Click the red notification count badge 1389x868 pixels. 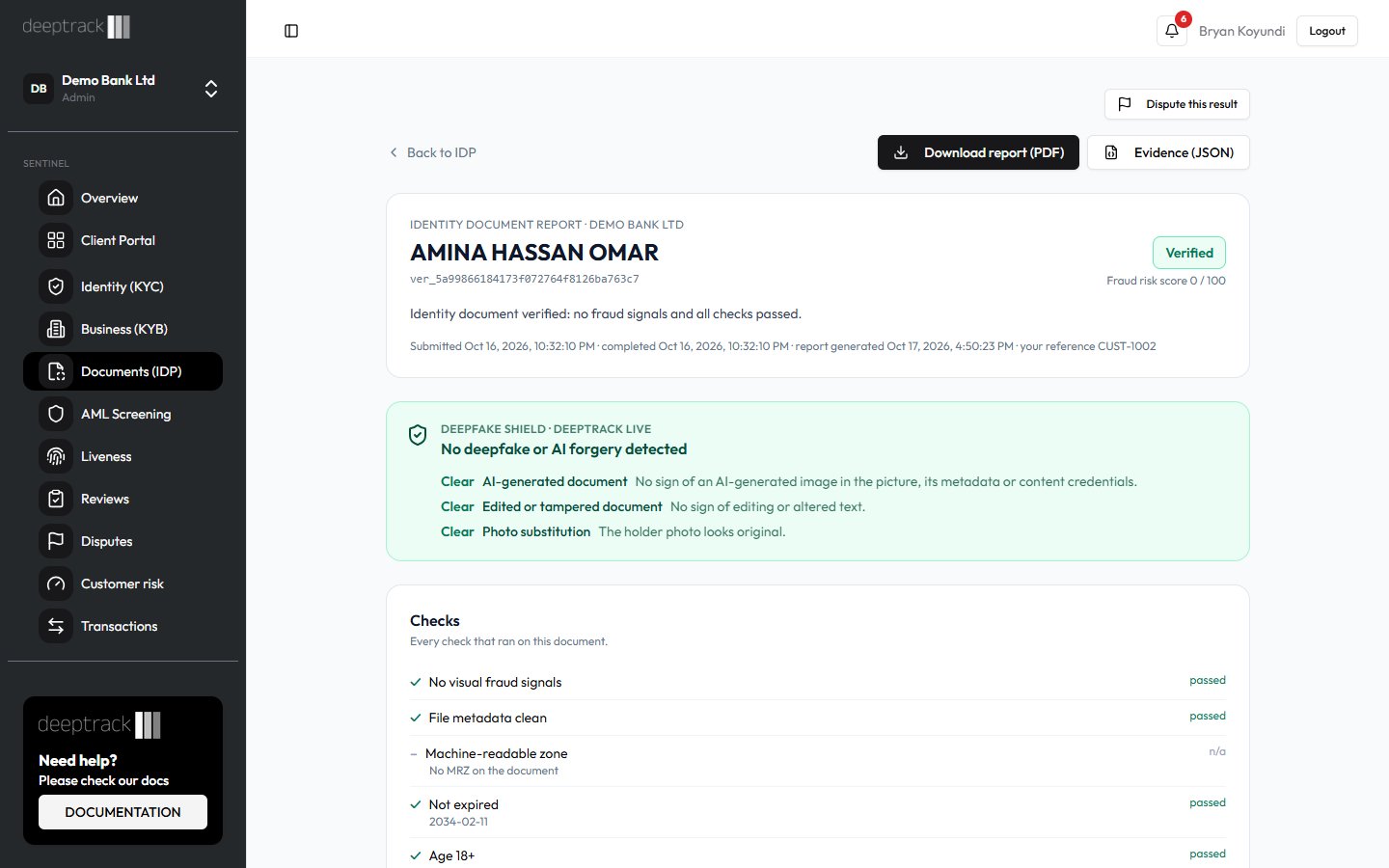(1184, 19)
